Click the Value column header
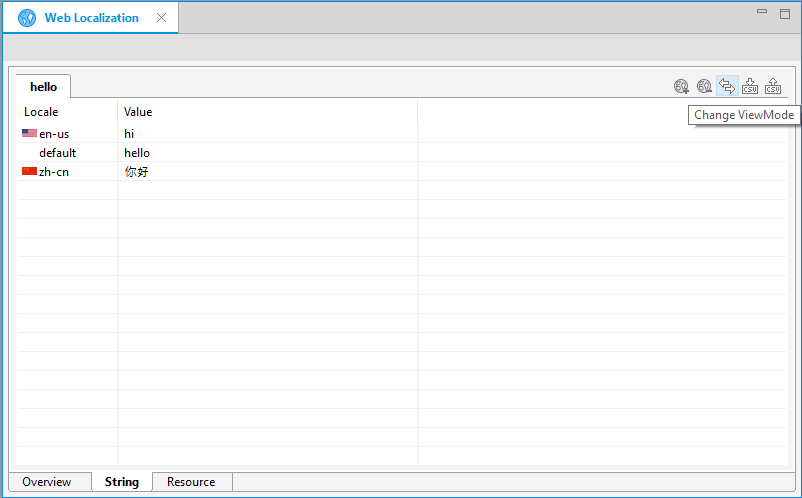 (138, 112)
